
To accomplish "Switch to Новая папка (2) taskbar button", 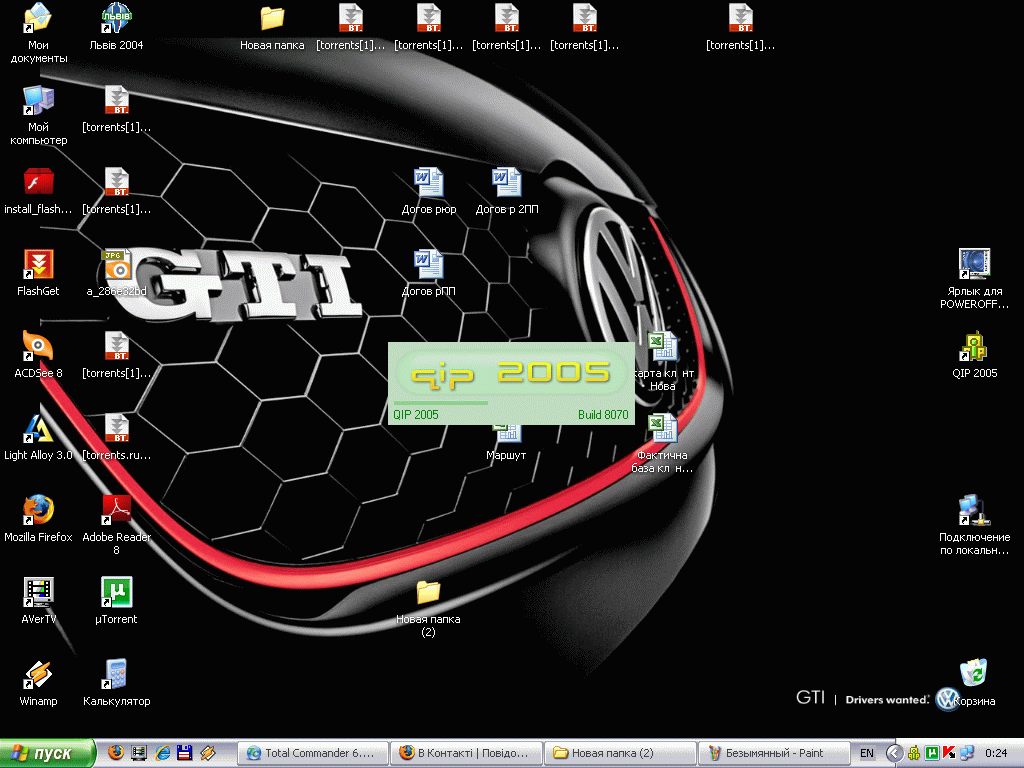I will point(620,753).
